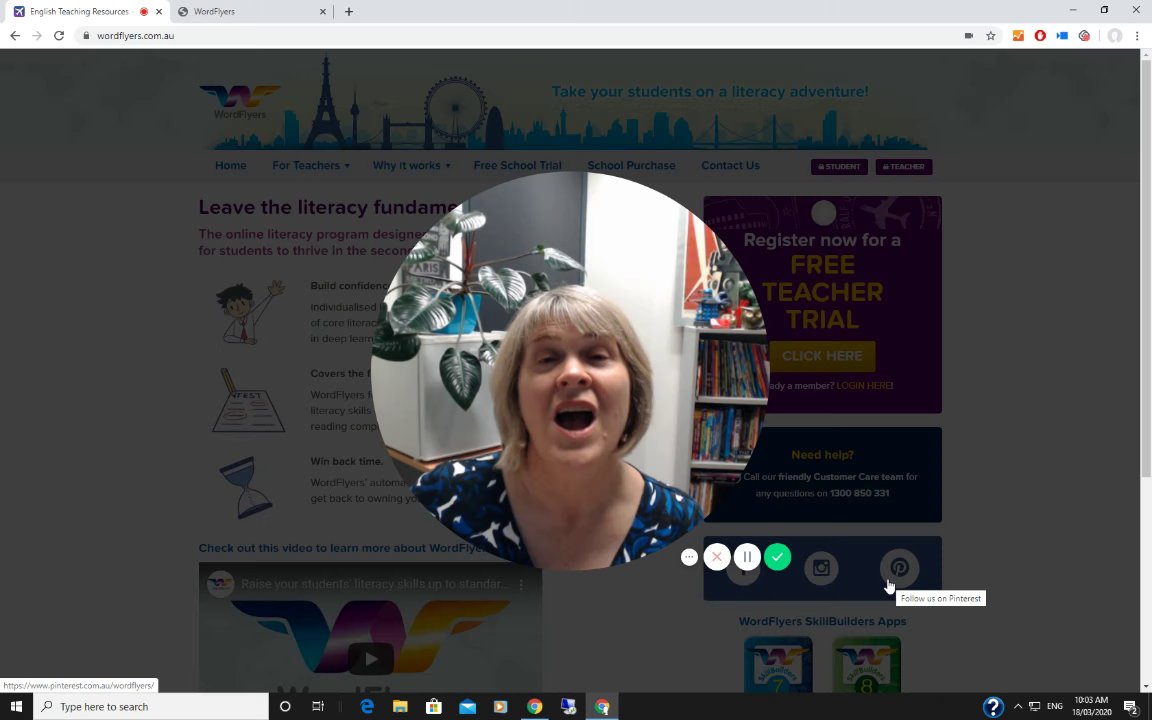Open the Chrome profile avatar

click(1115, 35)
